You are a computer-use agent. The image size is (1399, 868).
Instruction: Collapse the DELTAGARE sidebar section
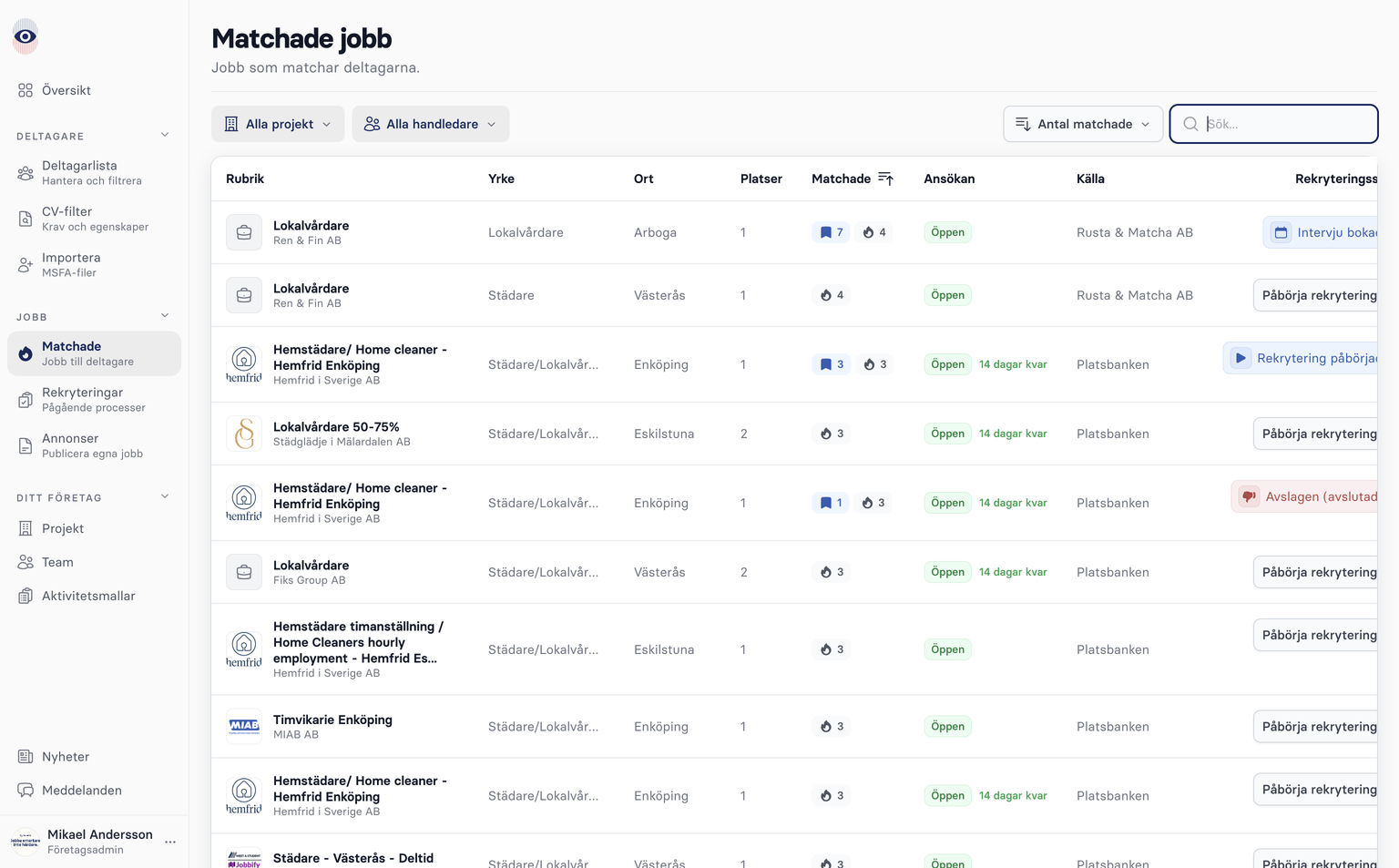point(165,134)
